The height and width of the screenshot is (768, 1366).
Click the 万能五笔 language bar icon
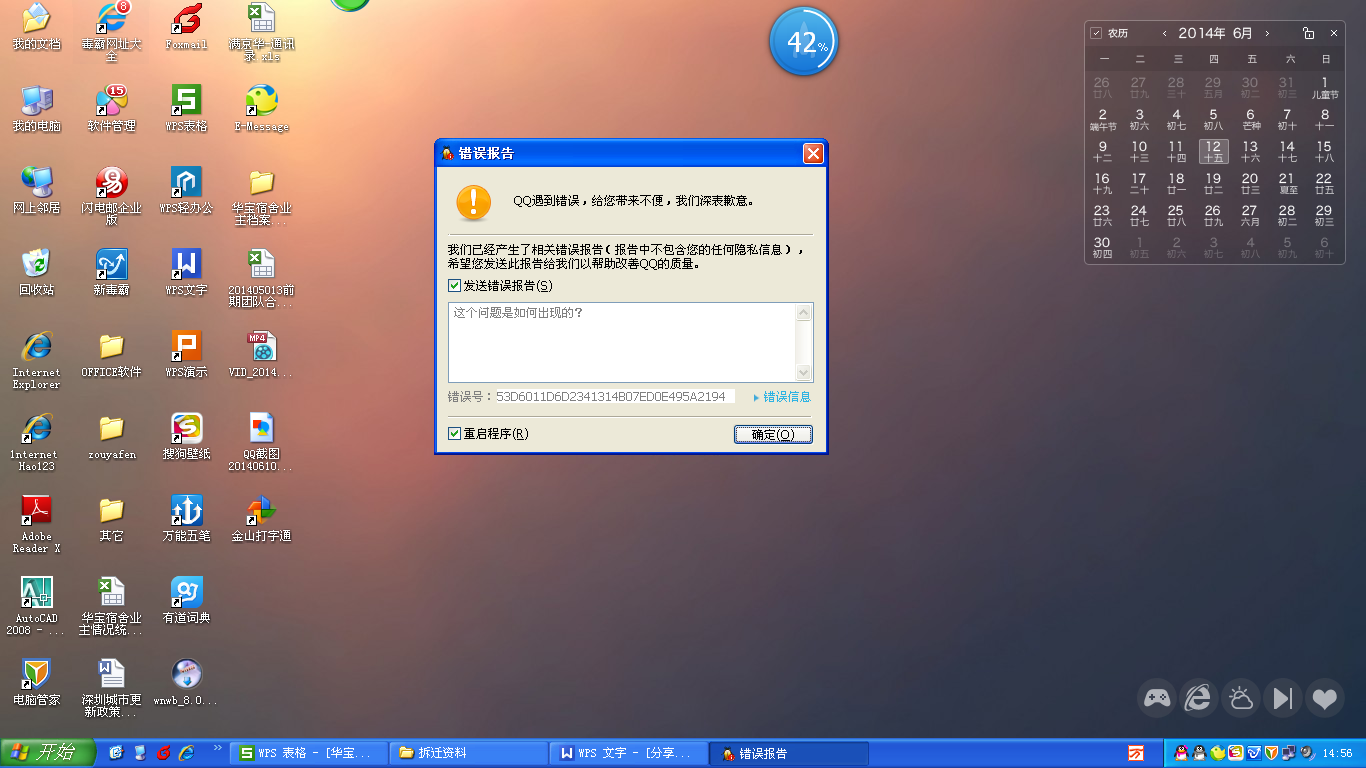click(x=1136, y=753)
